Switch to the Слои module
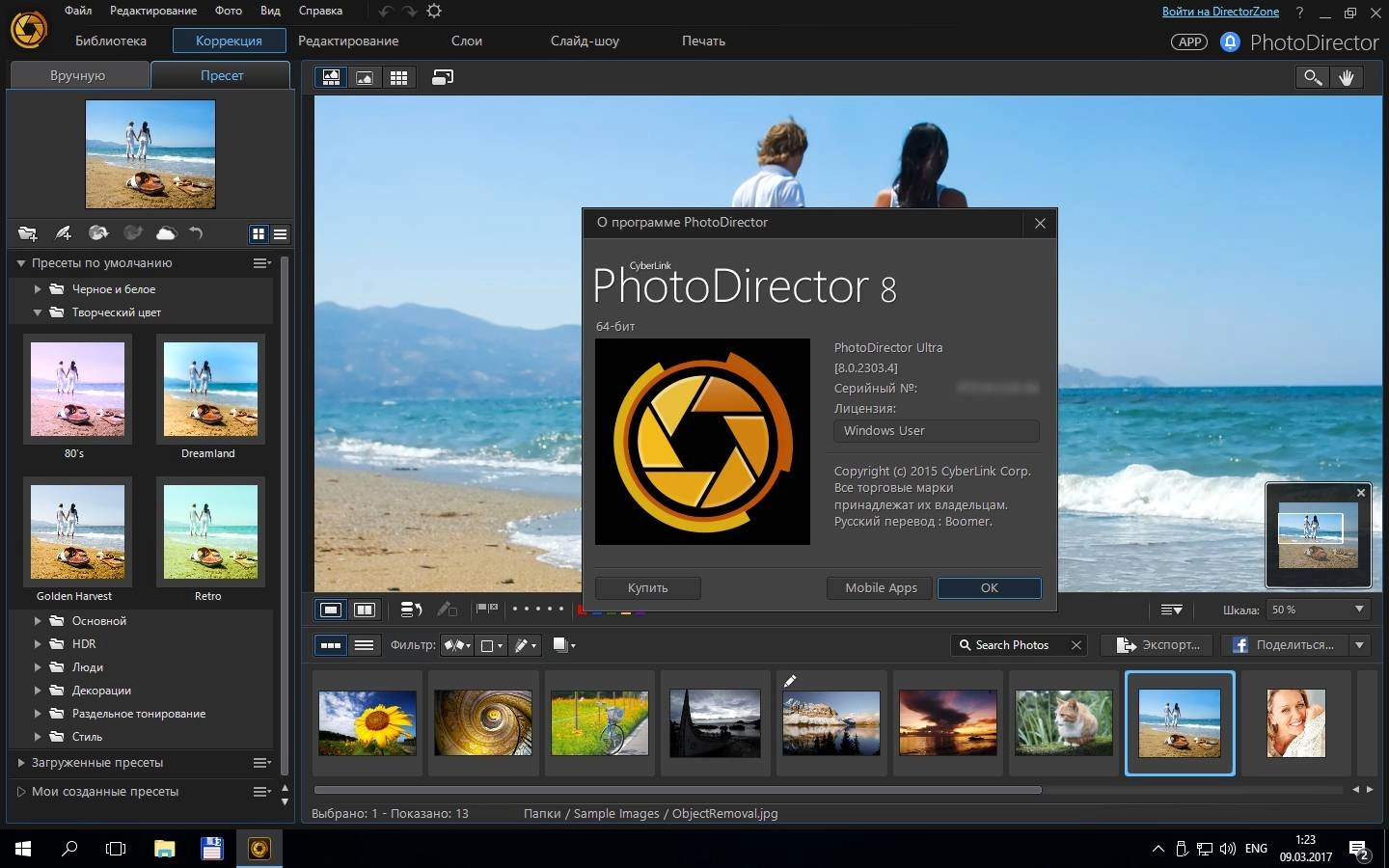The image size is (1389, 868). 467,41
